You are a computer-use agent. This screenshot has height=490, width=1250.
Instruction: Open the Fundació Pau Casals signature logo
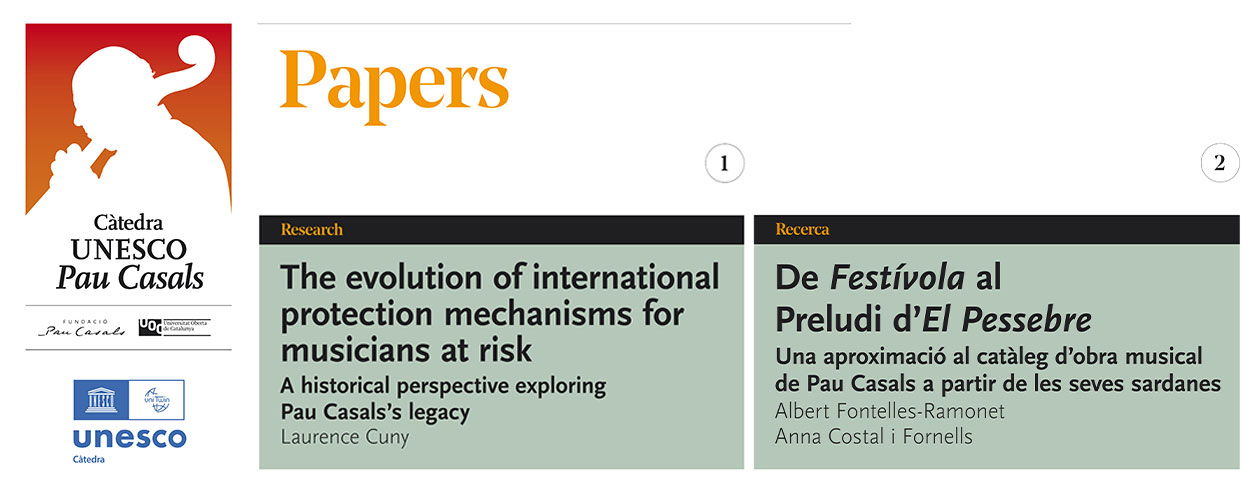click(81, 328)
